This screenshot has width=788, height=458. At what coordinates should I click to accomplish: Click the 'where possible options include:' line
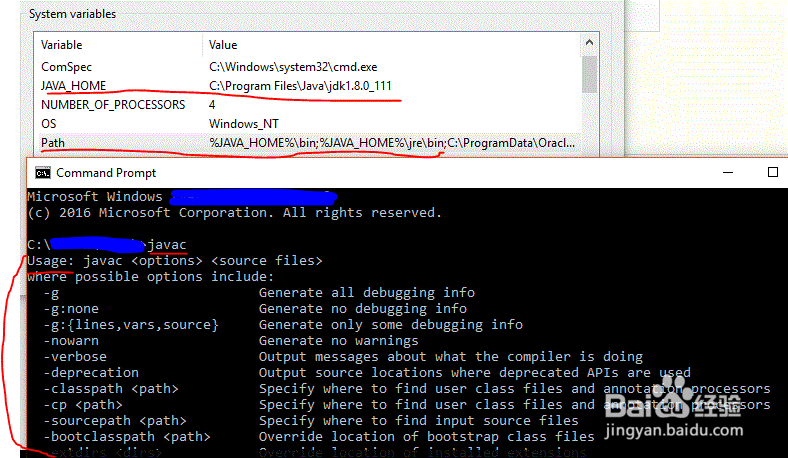151,277
